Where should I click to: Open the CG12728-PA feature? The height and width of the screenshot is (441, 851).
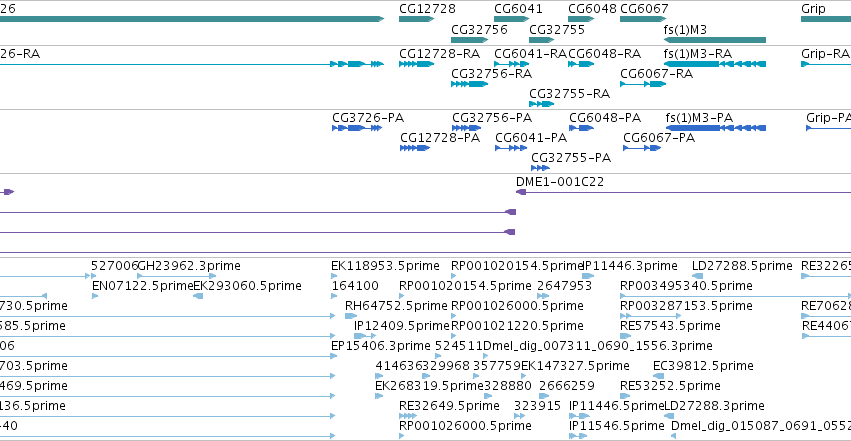coord(415,148)
